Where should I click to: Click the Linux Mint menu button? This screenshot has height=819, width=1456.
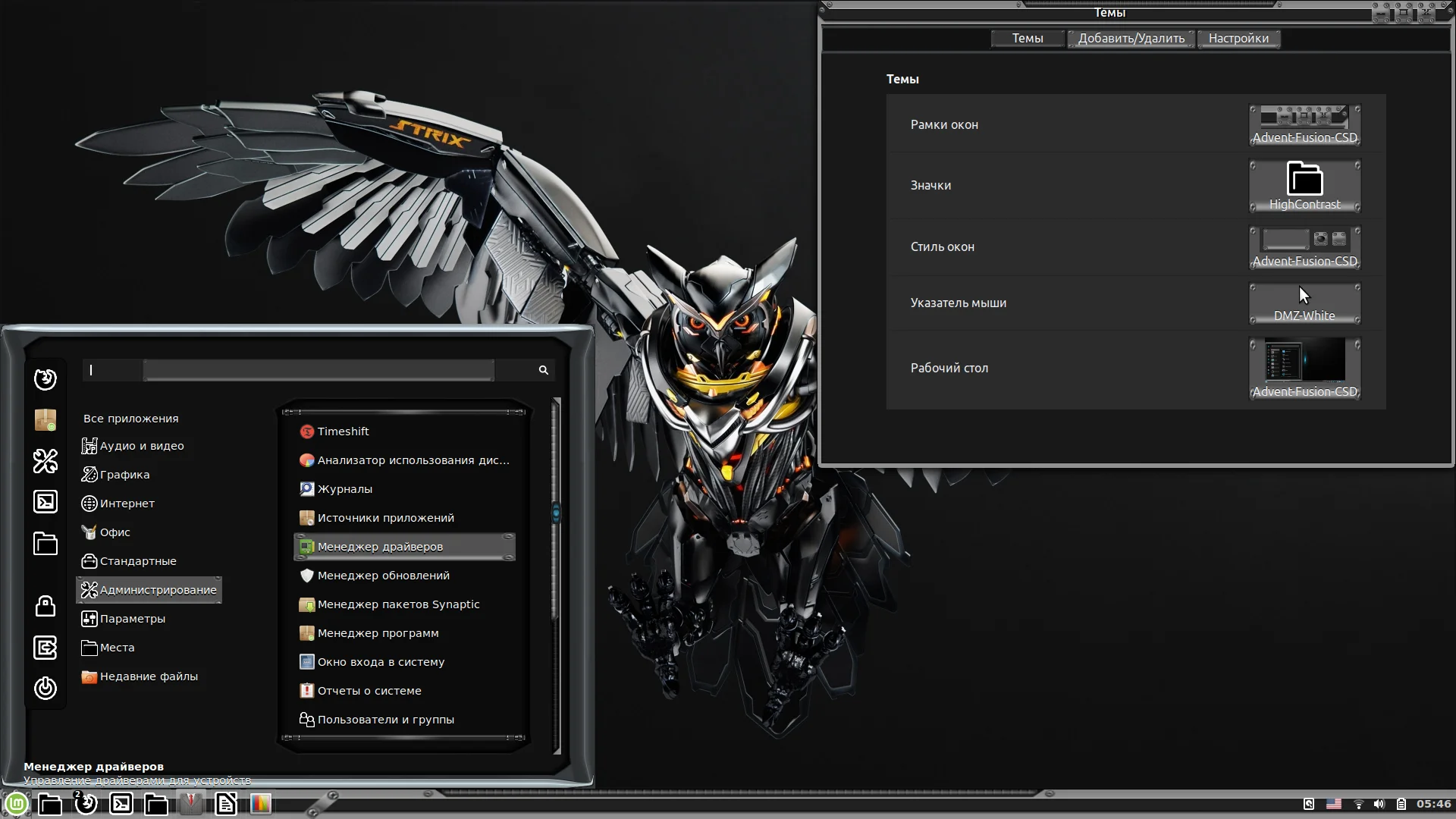(17, 804)
